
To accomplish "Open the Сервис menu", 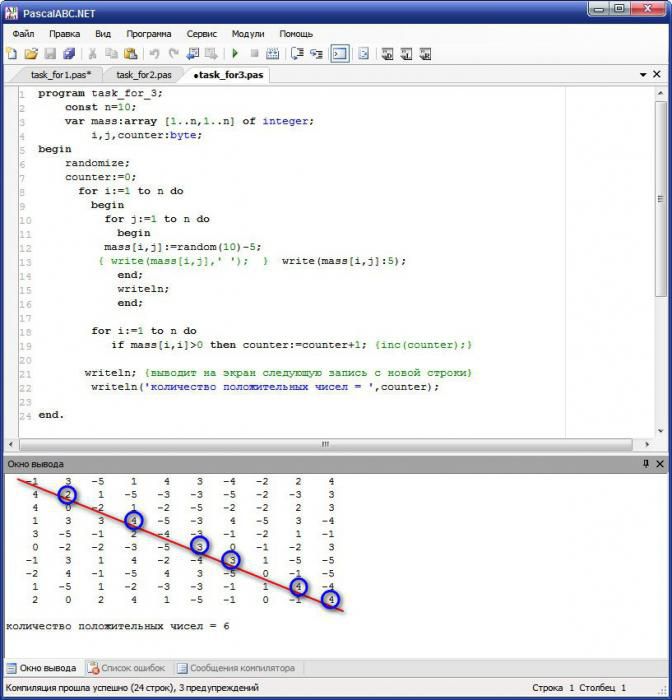I will pyautogui.click(x=202, y=34).
